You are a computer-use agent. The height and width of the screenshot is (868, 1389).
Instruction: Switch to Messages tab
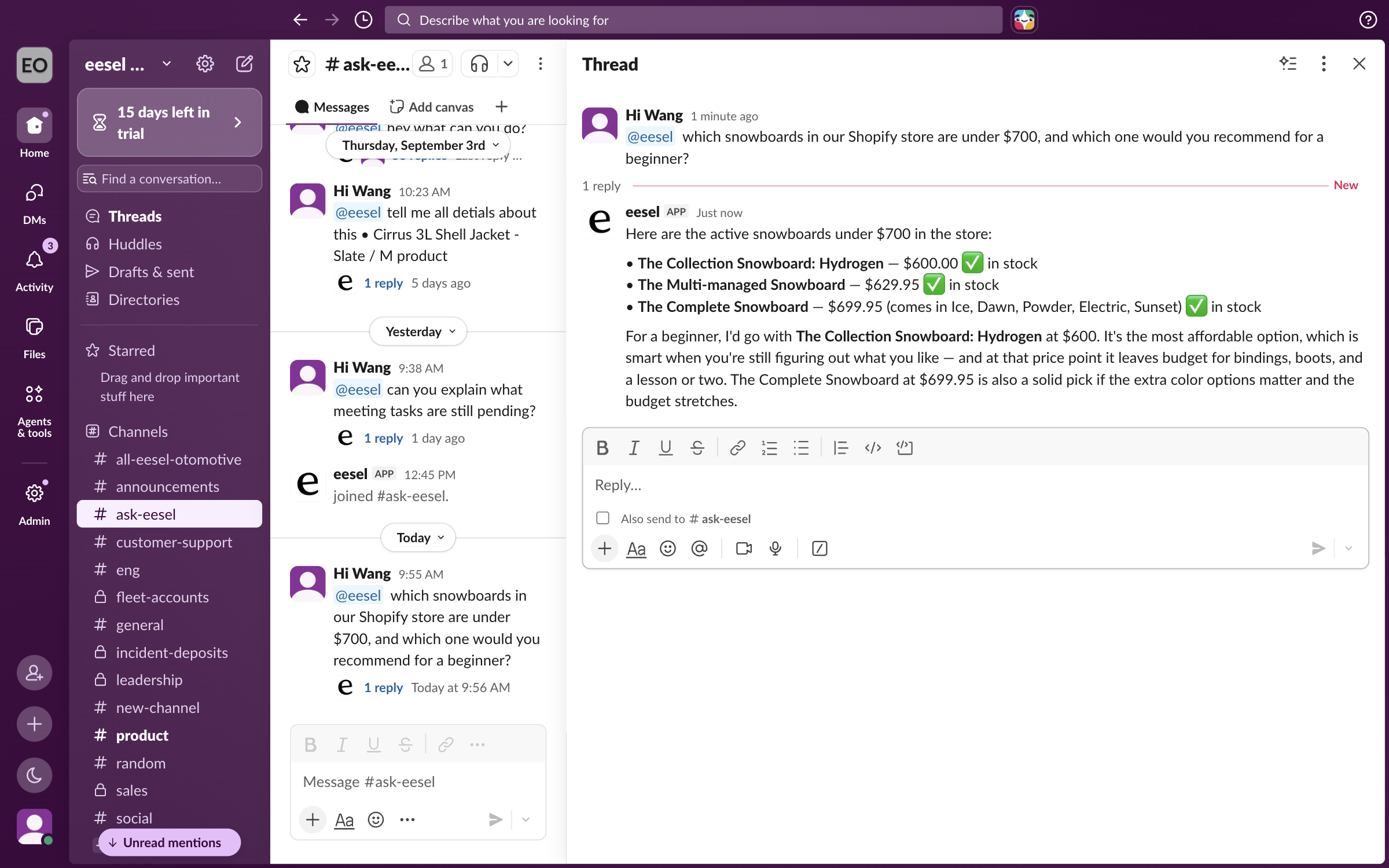click(x=332, y=107)
